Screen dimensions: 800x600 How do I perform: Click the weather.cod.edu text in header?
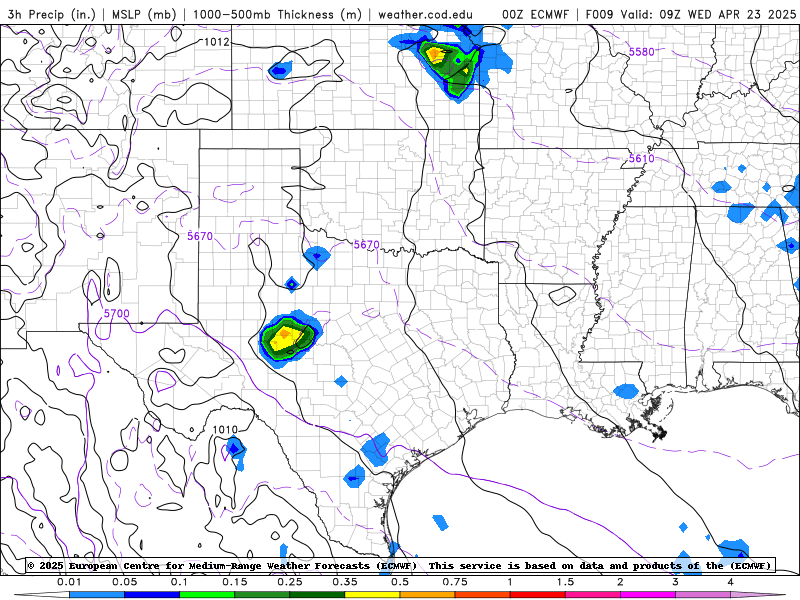[425, 14]
